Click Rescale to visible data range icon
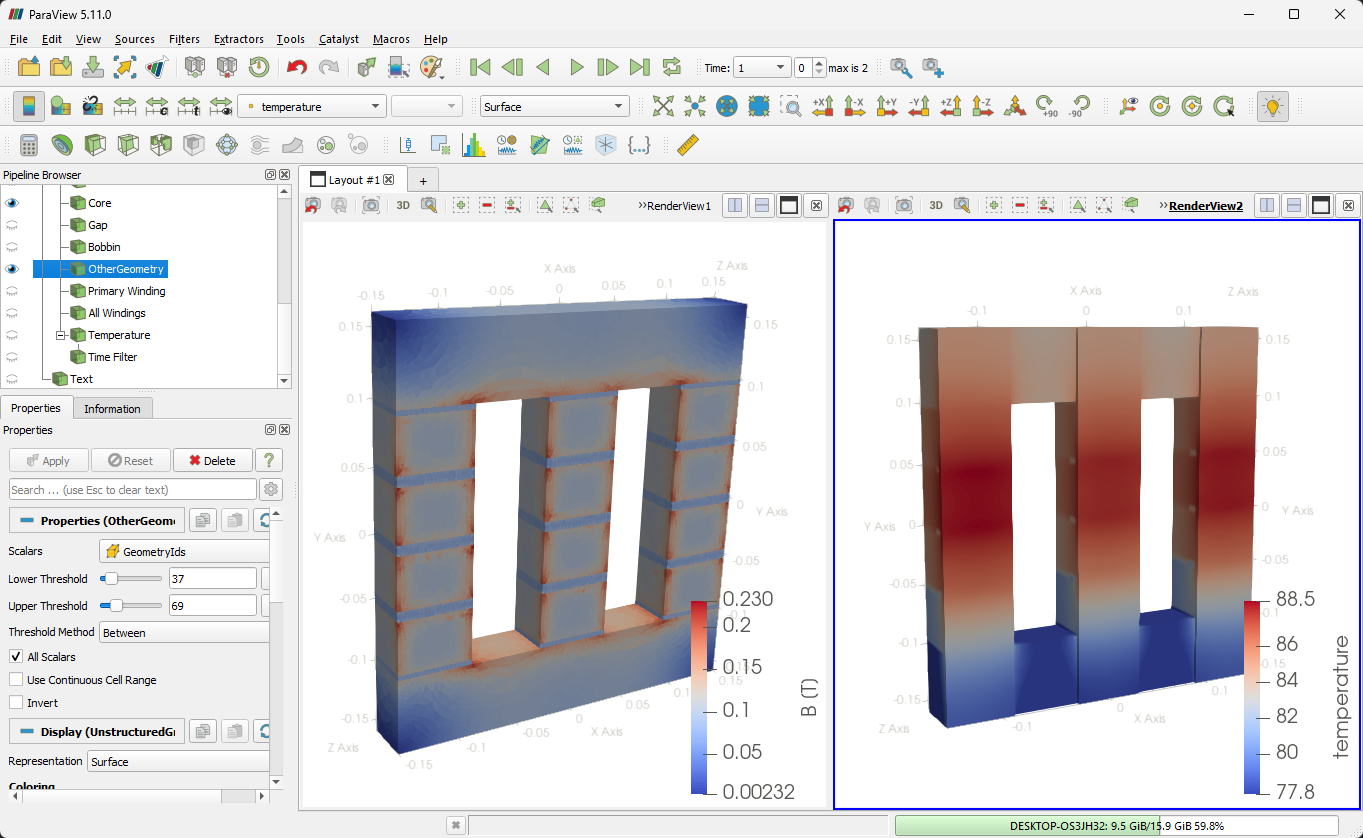This screenshot has height=838, width=1363. (x=221, y=106)
